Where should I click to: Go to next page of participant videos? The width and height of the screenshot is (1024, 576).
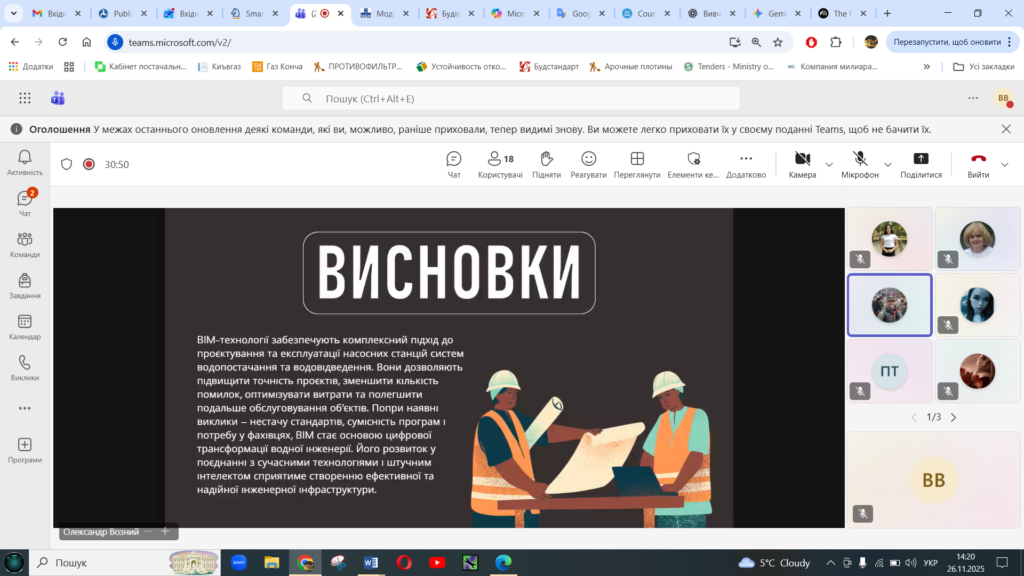[x=953, y=417]
